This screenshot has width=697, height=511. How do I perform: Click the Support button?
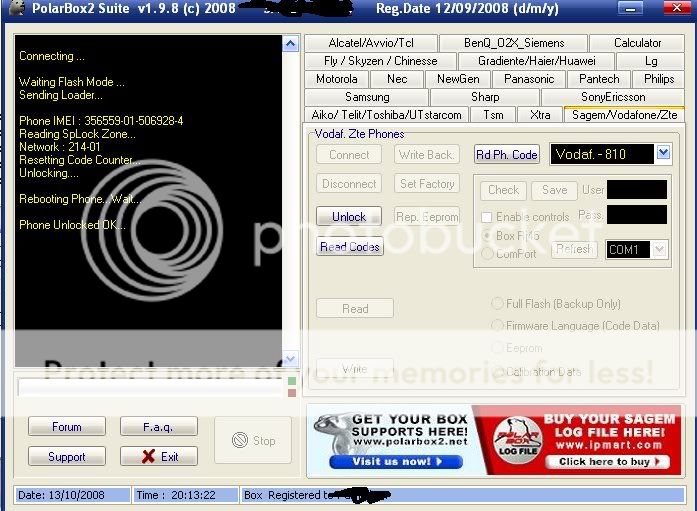[x=67, y=456]
